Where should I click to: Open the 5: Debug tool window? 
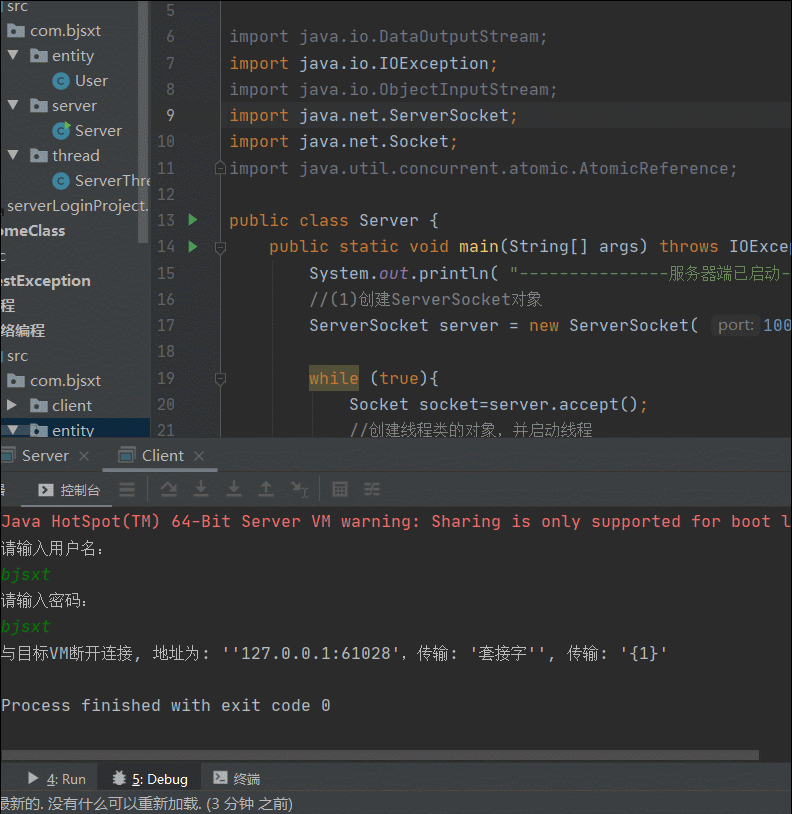149,779
